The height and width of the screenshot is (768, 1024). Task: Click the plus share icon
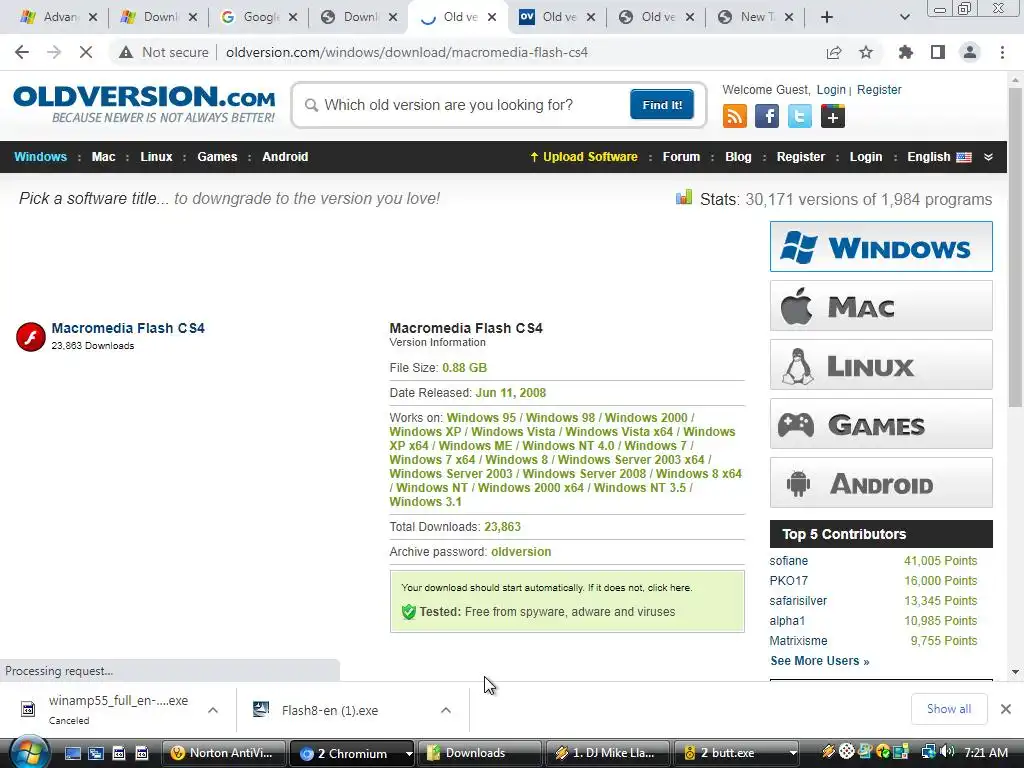click(833, 116)
